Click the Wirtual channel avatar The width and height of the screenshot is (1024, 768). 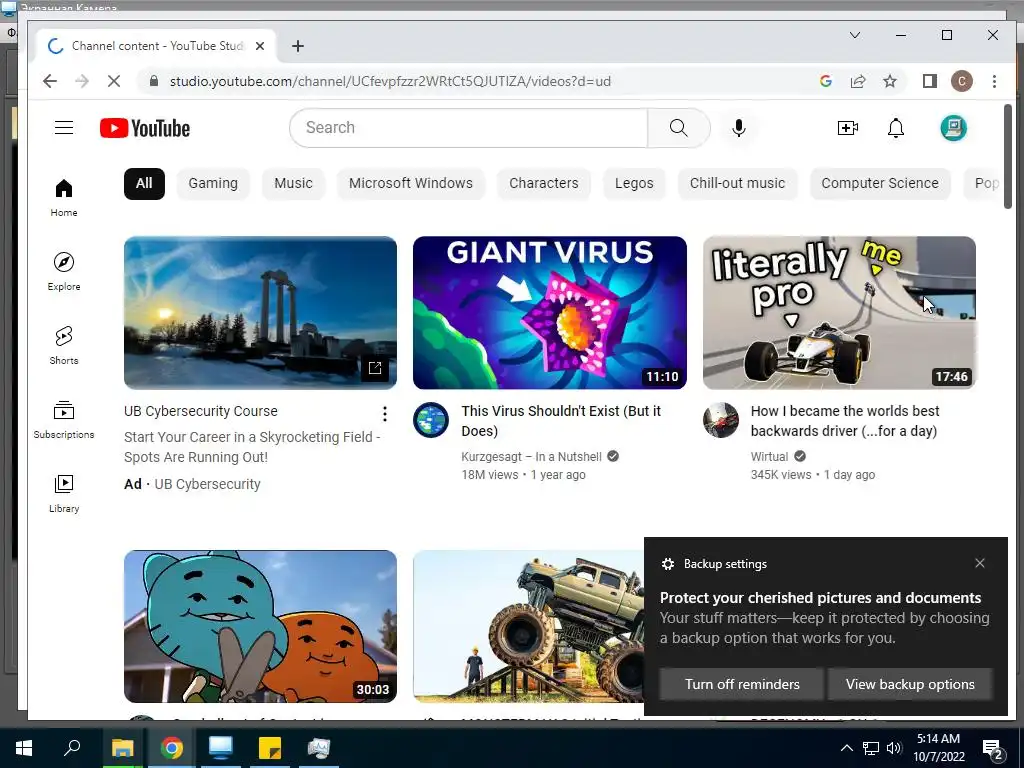(721, 420)
